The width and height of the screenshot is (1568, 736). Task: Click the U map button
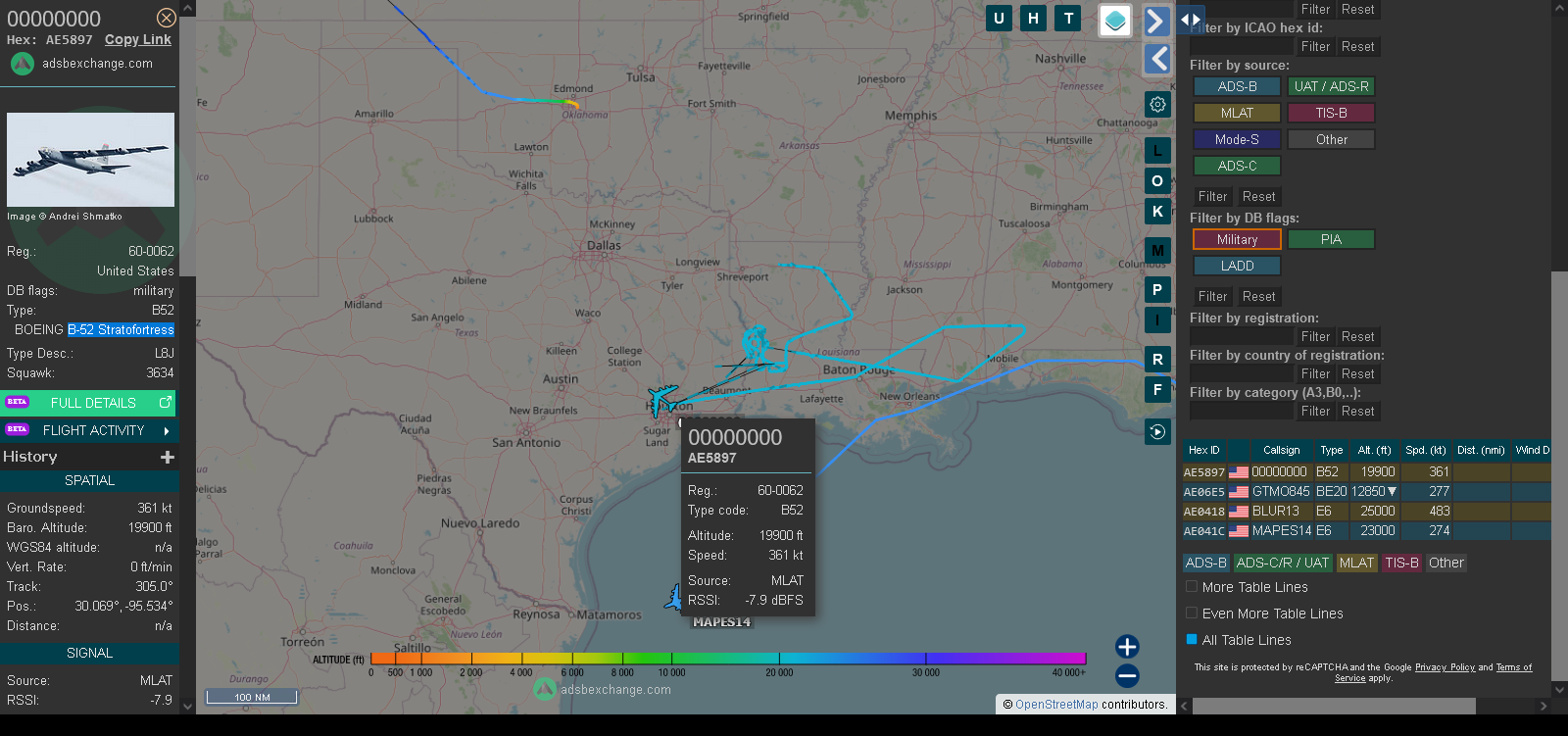(x=999, y=18)
